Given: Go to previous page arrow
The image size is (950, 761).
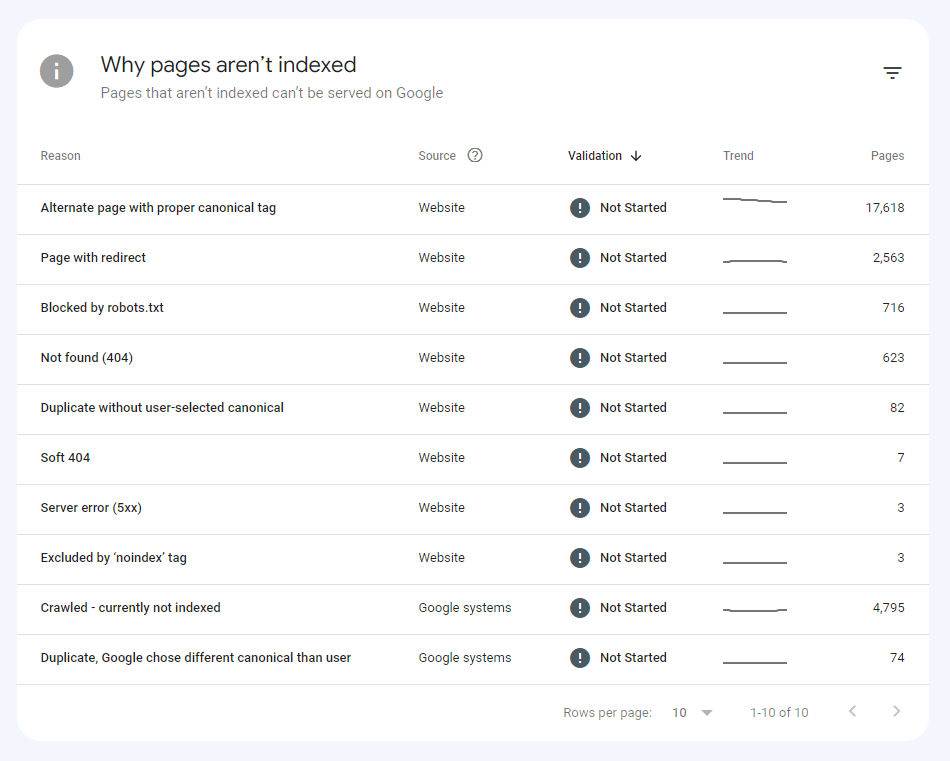Looking at the screenshot, I should [x=852, y=711].
